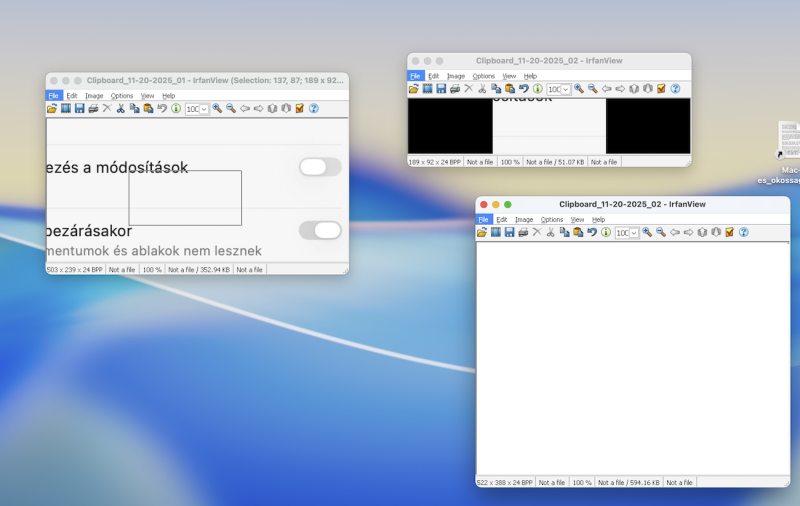
Task: Click Cut scissors in front Clipboard_02 window
Action: (x=551, y=232)
